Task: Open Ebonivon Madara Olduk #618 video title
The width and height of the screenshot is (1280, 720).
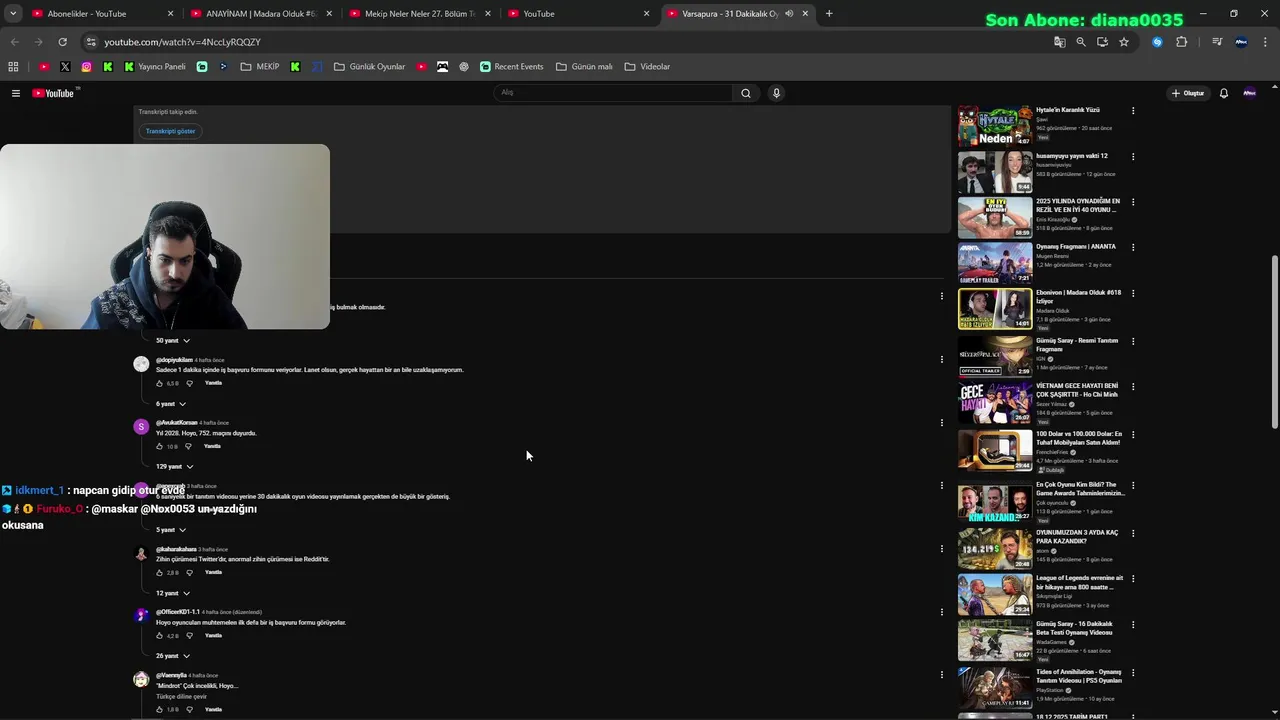Action: point(1078,297)
